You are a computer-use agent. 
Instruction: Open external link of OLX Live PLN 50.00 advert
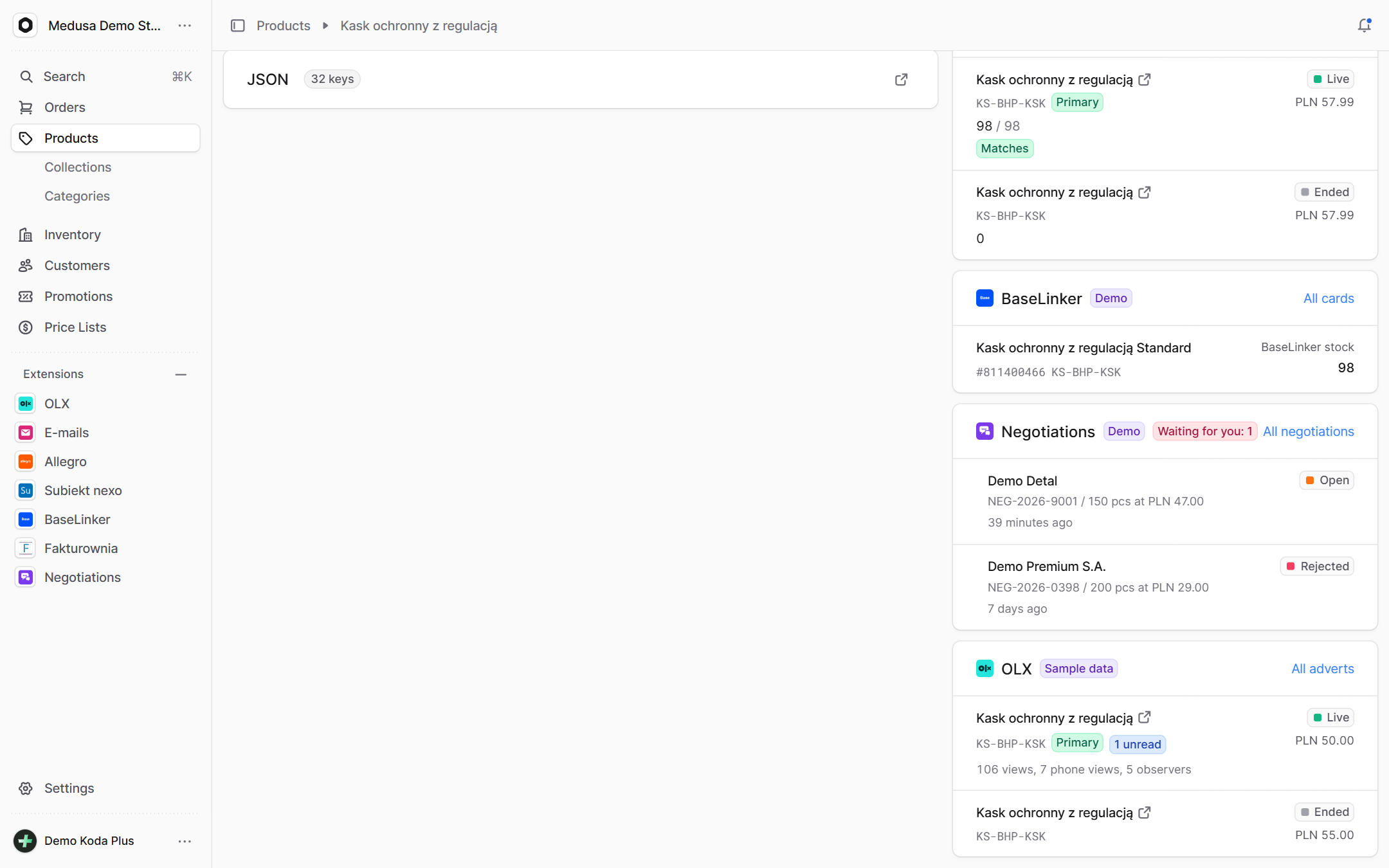1145,718
